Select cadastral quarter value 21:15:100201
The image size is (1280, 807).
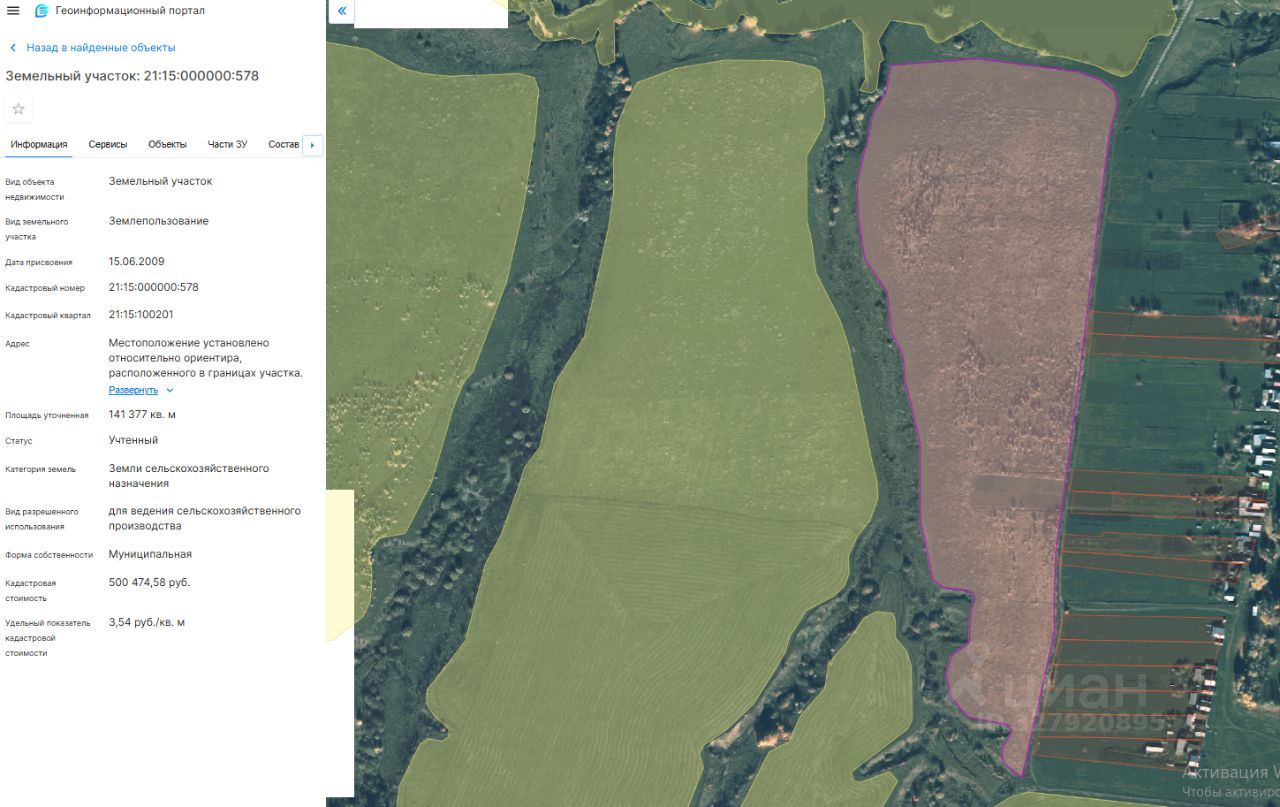point(141,314)
